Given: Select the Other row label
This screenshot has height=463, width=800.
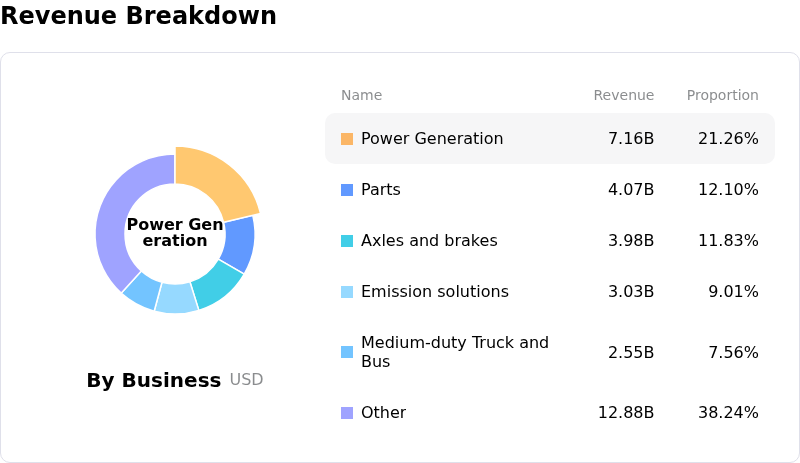Looking at the screenshot, I should click(383, 413).
